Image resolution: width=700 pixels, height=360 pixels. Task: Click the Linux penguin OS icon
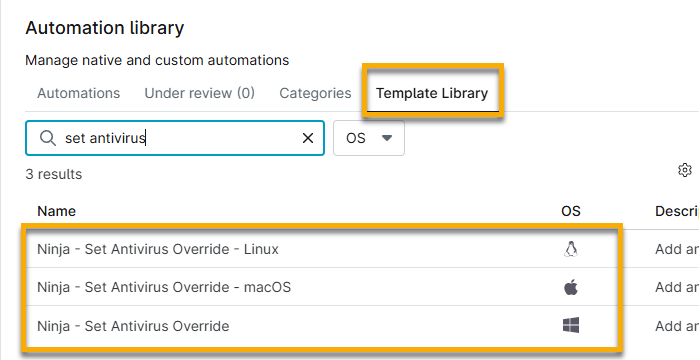(571, 249)
